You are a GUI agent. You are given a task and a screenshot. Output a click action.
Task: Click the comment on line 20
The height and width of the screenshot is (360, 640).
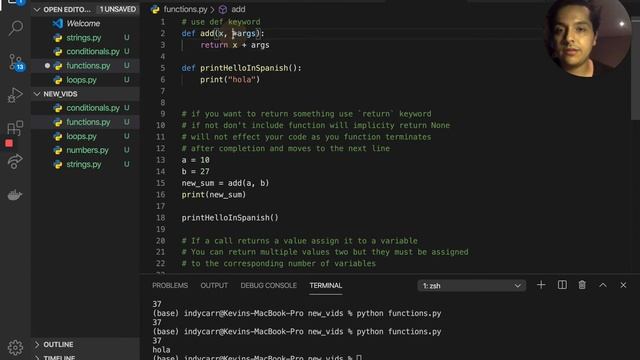pyautogui.click(x=300, y=241)
